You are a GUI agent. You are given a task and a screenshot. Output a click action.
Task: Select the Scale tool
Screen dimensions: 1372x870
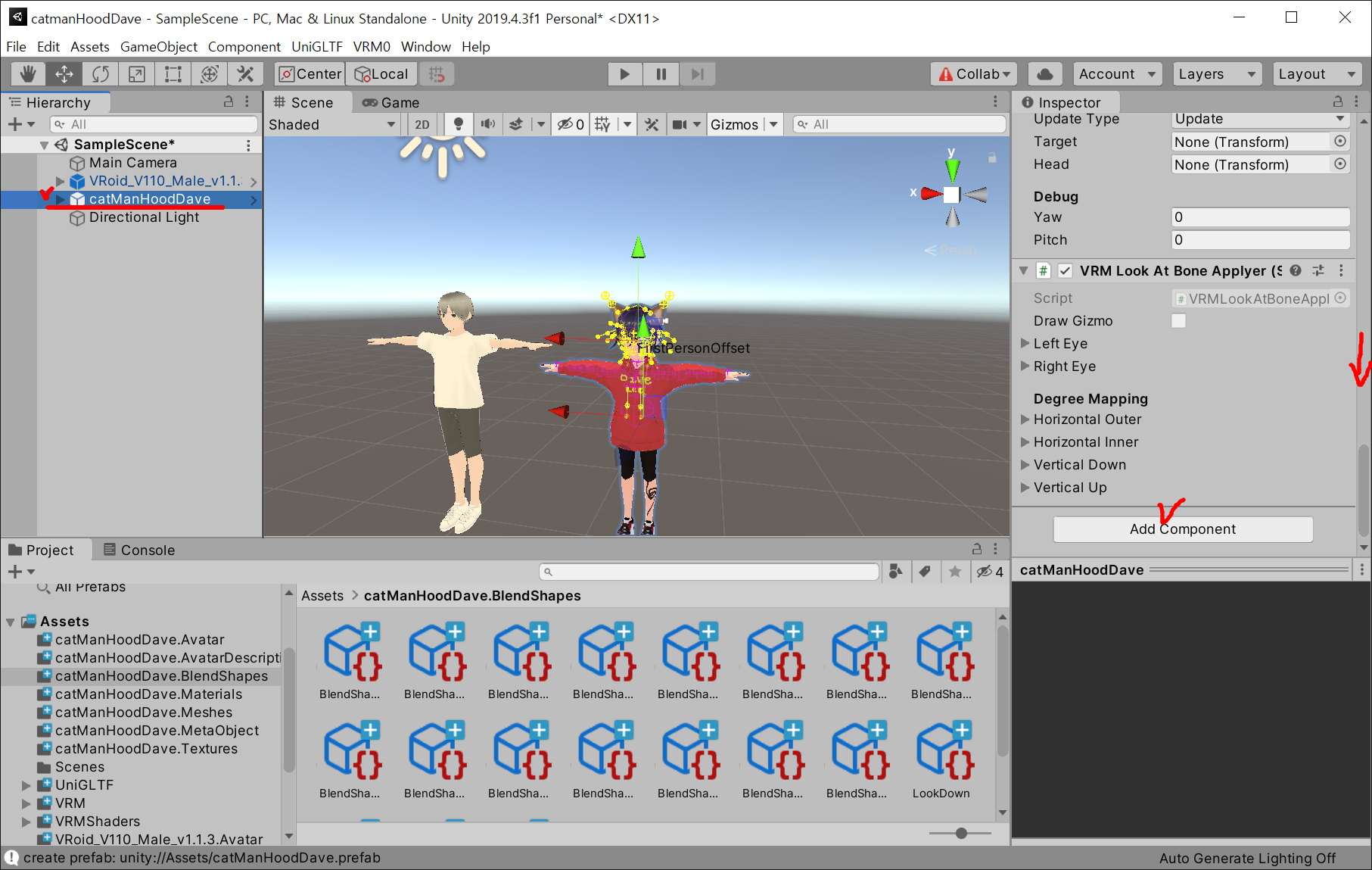click(136, 74)
